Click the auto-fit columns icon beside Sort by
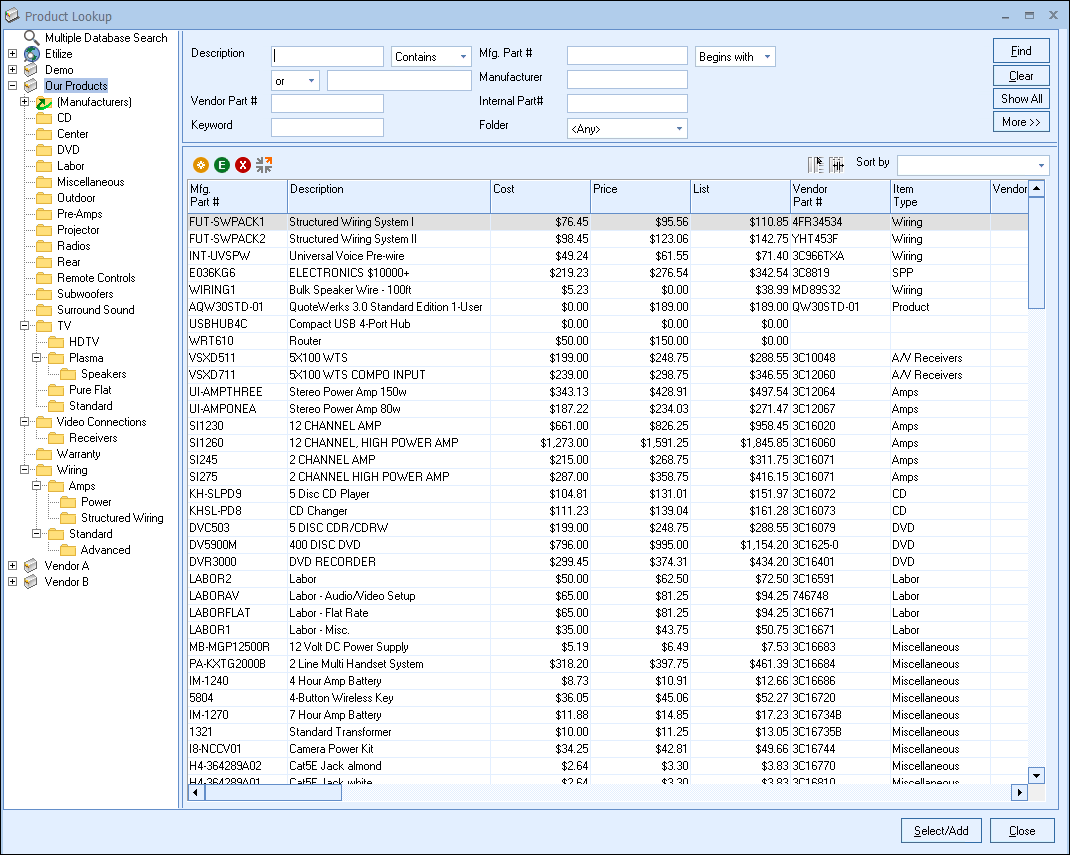Viewport: 1070px width, 855px height. point(837,164)
